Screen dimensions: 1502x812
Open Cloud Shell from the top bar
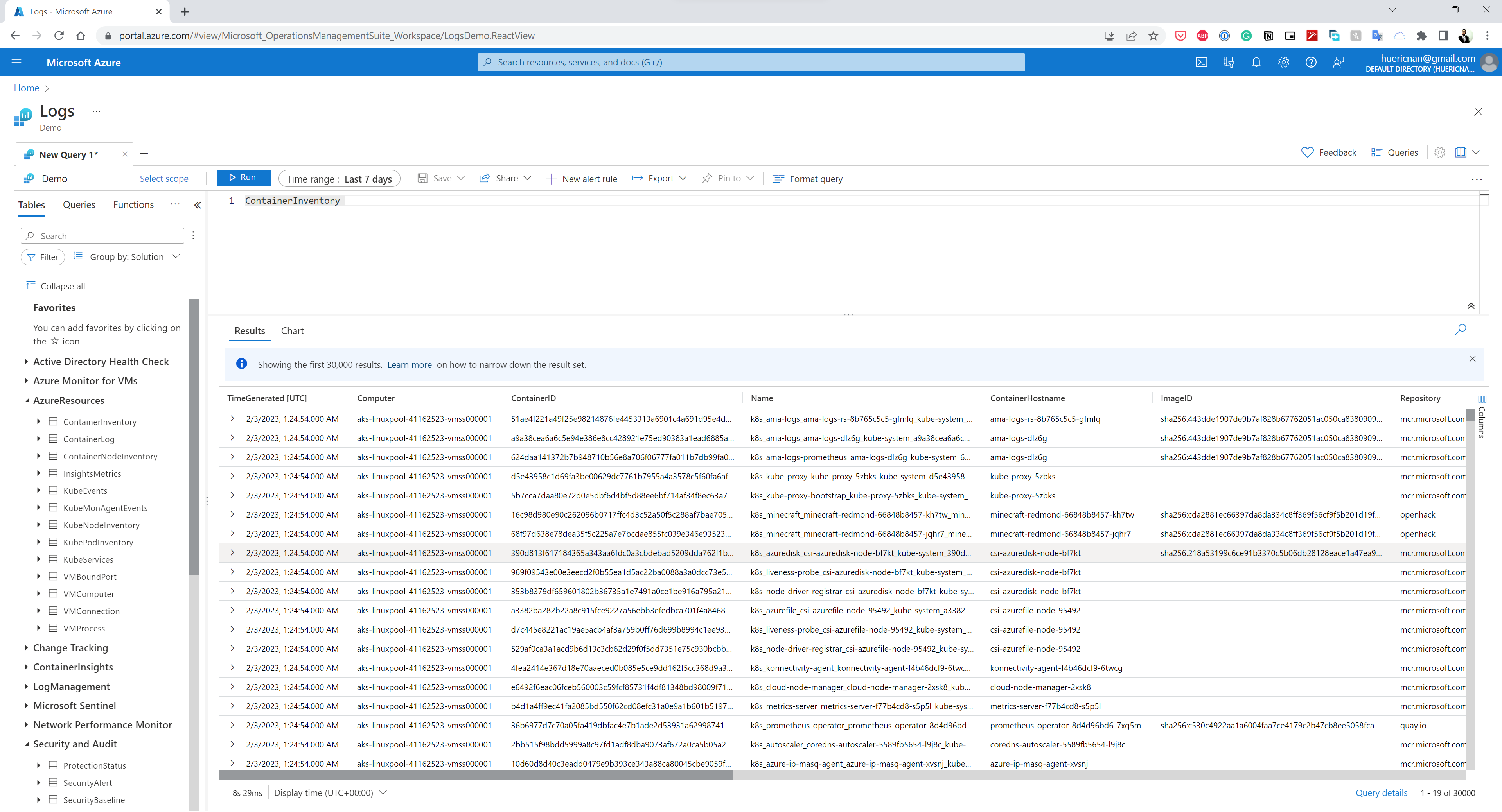click(x=1202, y=63)
